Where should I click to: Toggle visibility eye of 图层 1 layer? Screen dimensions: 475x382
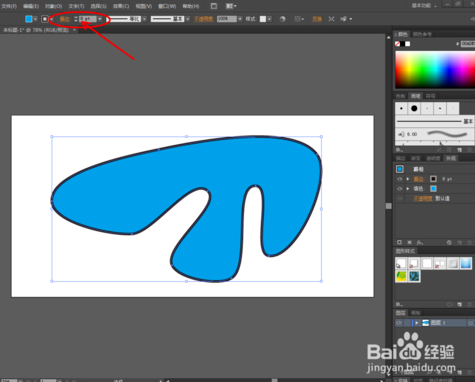tap(399, 323)
